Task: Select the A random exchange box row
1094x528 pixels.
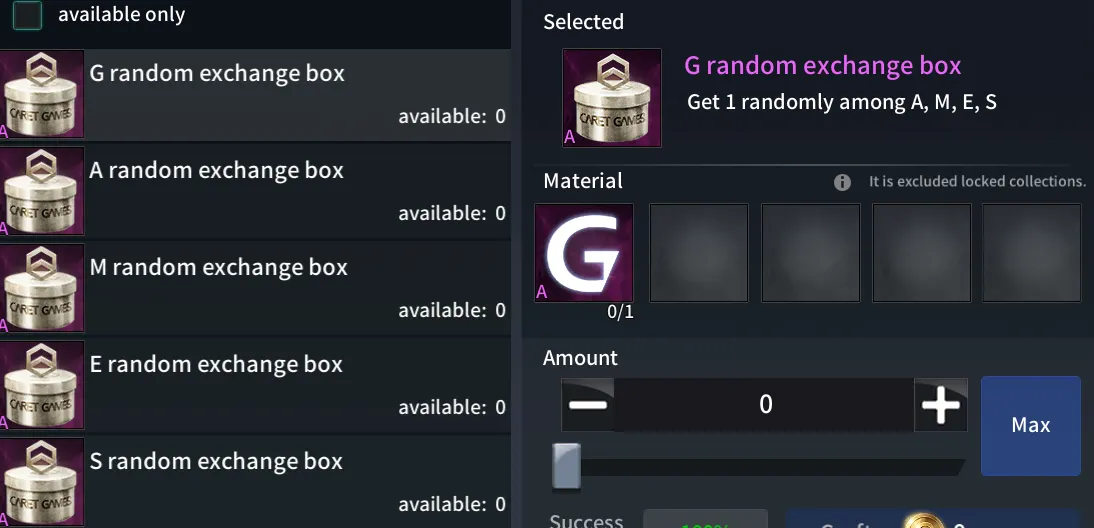Action: click(255, 191)
